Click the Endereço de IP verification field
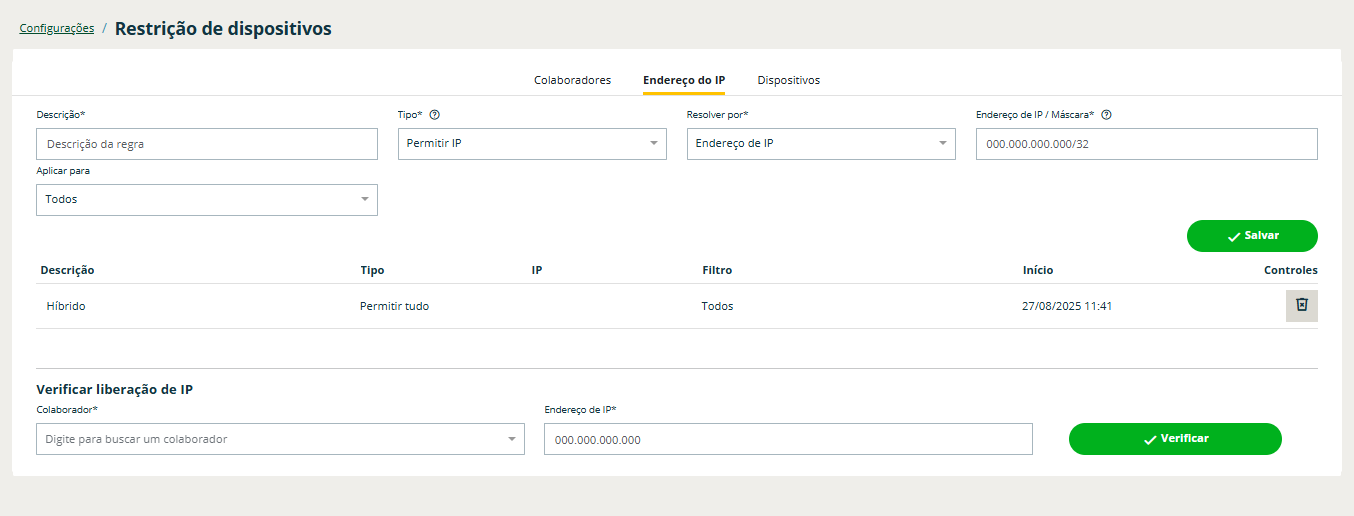This screenshot has width=1354, height=516. tap(788, 439)
